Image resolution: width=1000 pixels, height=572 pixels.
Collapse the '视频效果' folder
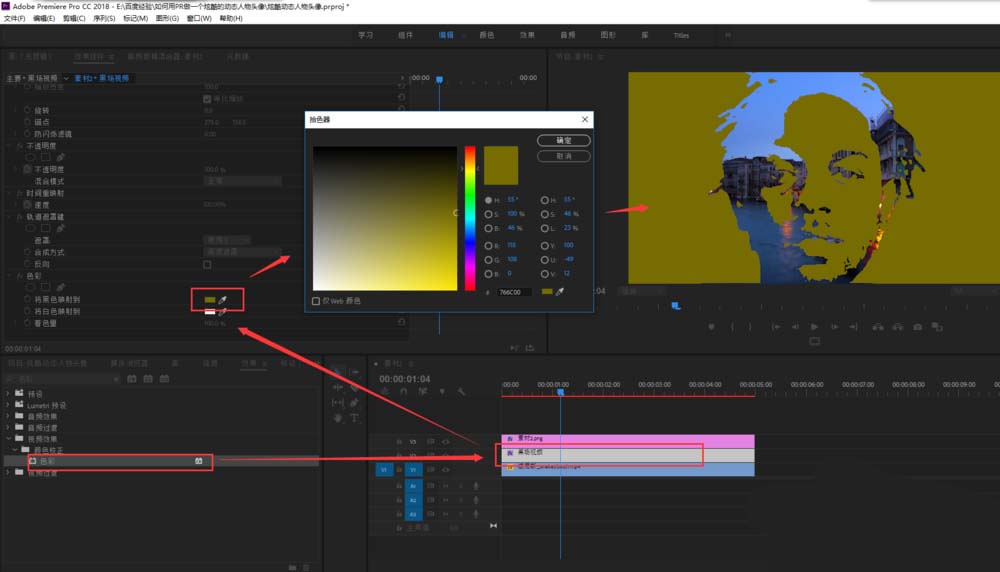point(8,438)
